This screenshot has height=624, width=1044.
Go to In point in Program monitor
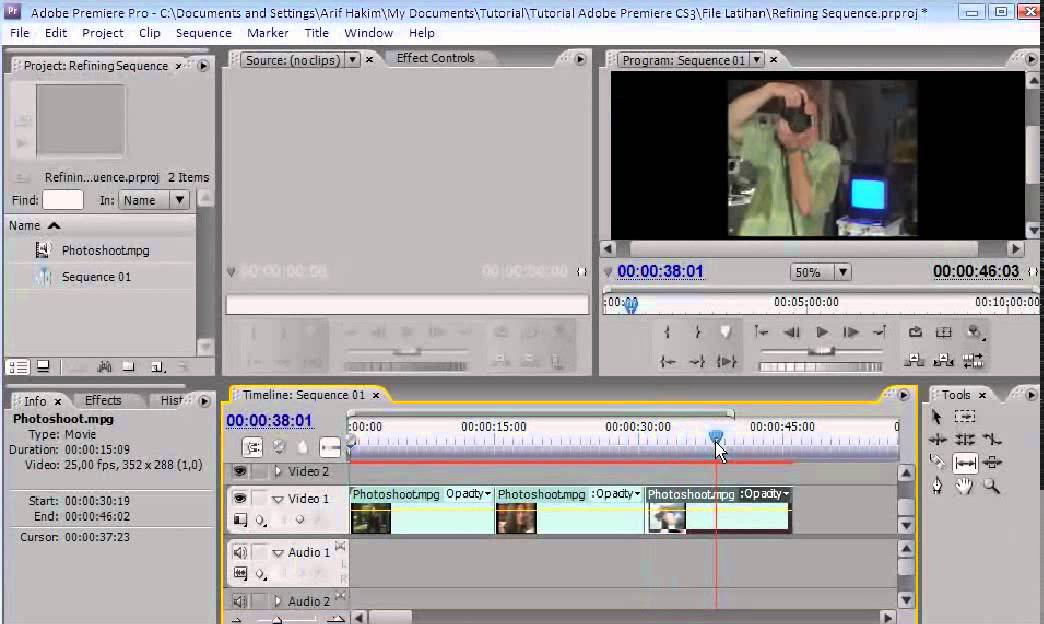pyautogui.click(x=667, y=362)
